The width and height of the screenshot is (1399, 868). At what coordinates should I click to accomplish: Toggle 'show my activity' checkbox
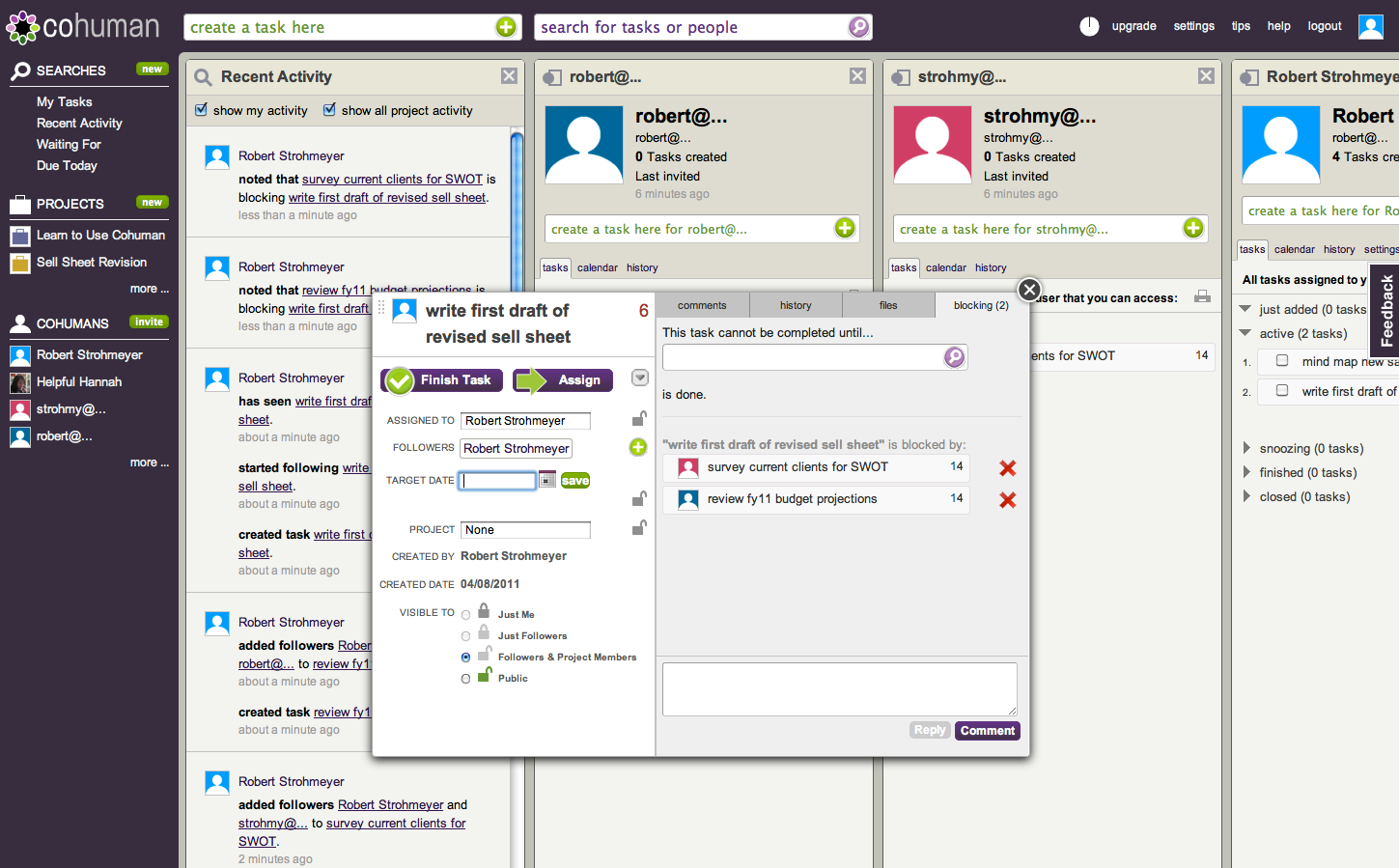click(x=201, y=110)
